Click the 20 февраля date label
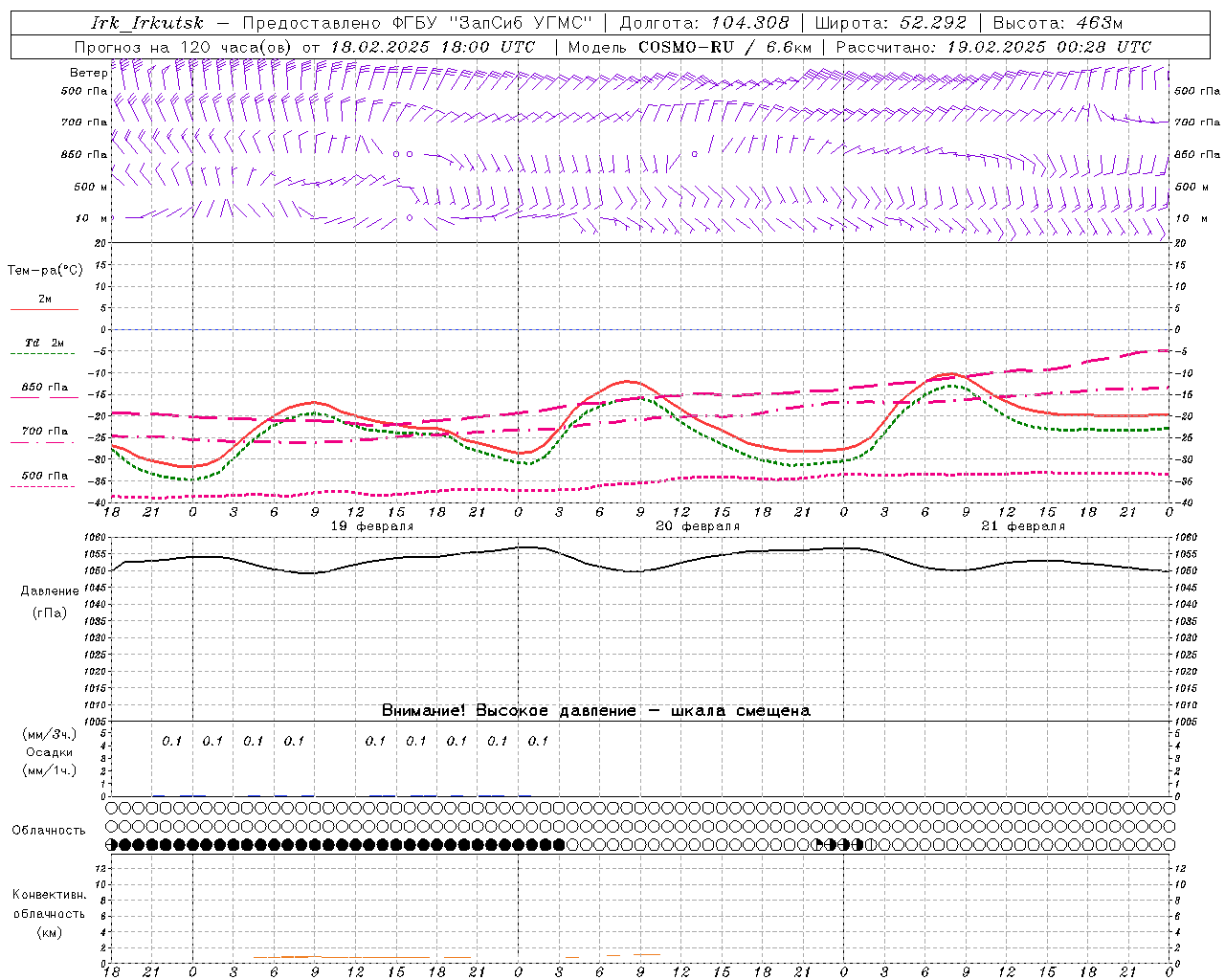This screenshot has height=980, width=1225. click(698, 526)
